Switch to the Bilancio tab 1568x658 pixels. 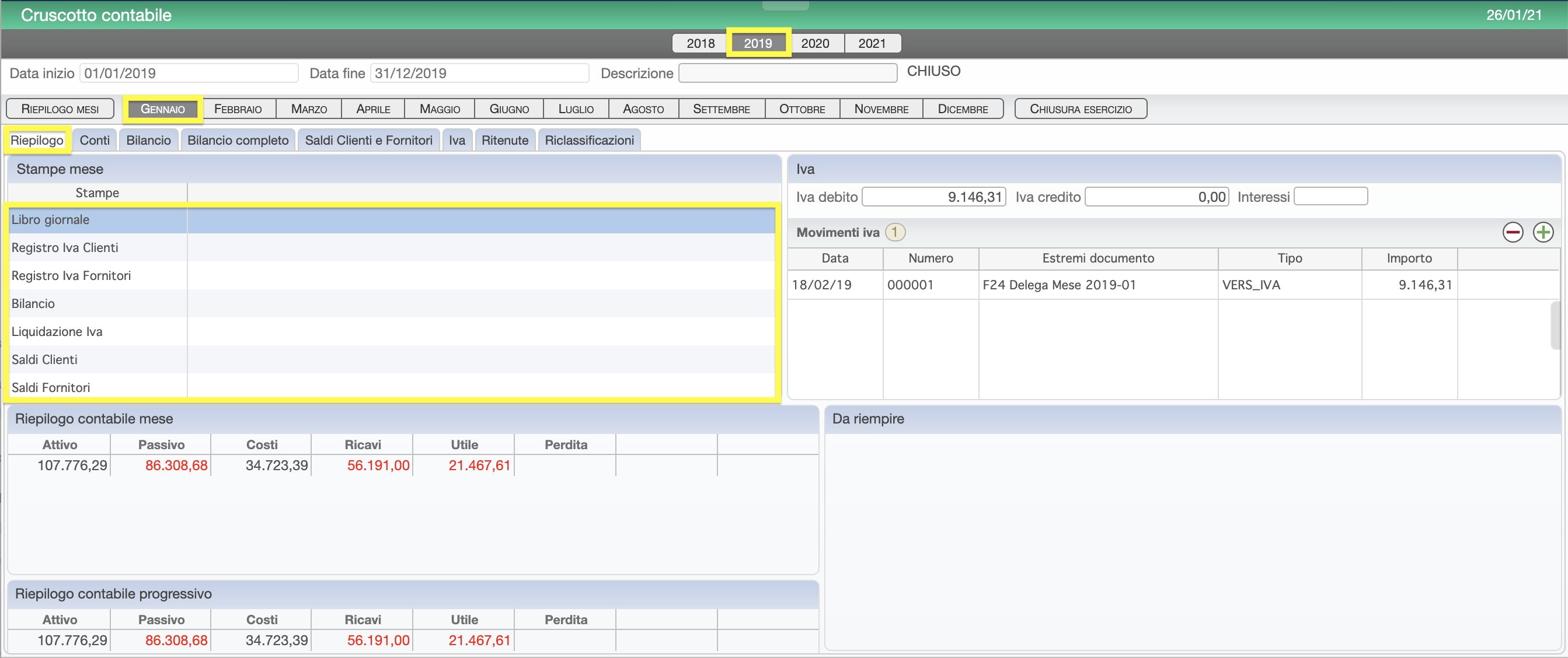[148, 141]
